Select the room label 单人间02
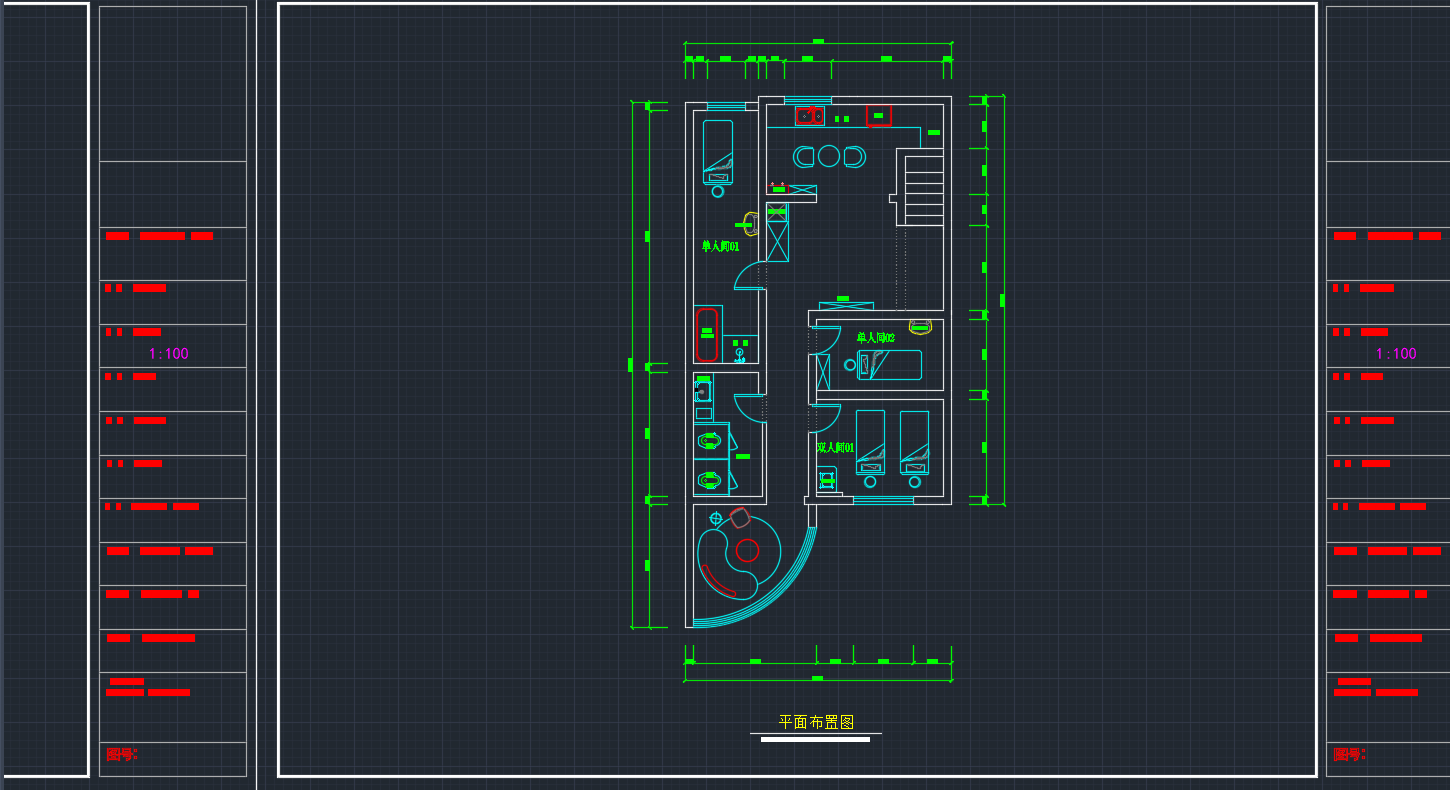Viewport: 1450px width, 790px height. [x=875, y=338]
